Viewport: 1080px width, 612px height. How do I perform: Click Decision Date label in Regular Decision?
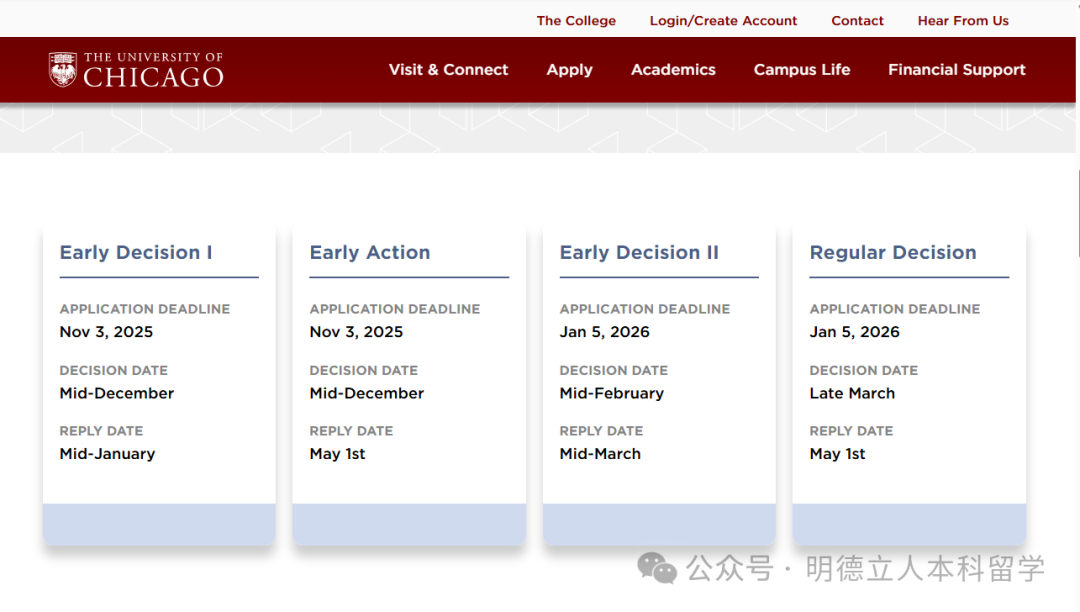[x=864, y=370]
